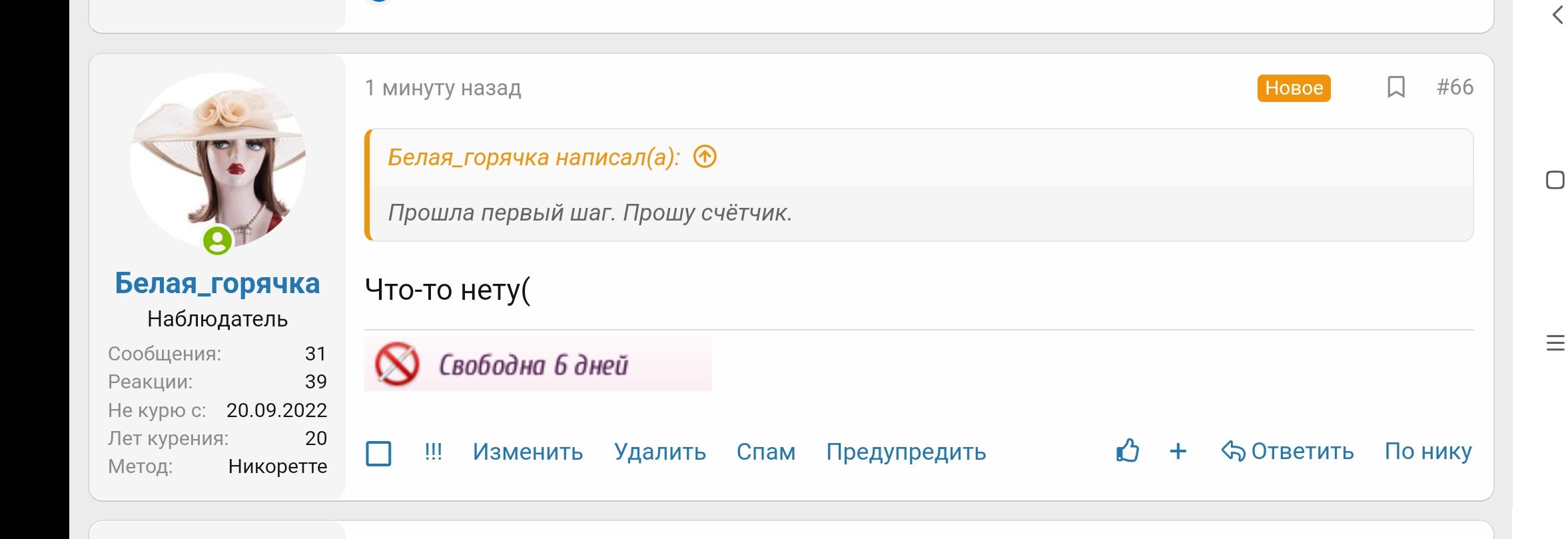Click Предупредить to warn the user

pyautogui.click(x=906, y=452)
